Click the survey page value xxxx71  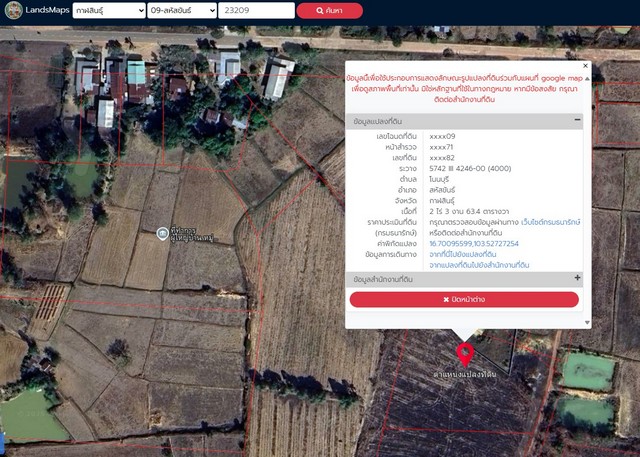[441, 147]
